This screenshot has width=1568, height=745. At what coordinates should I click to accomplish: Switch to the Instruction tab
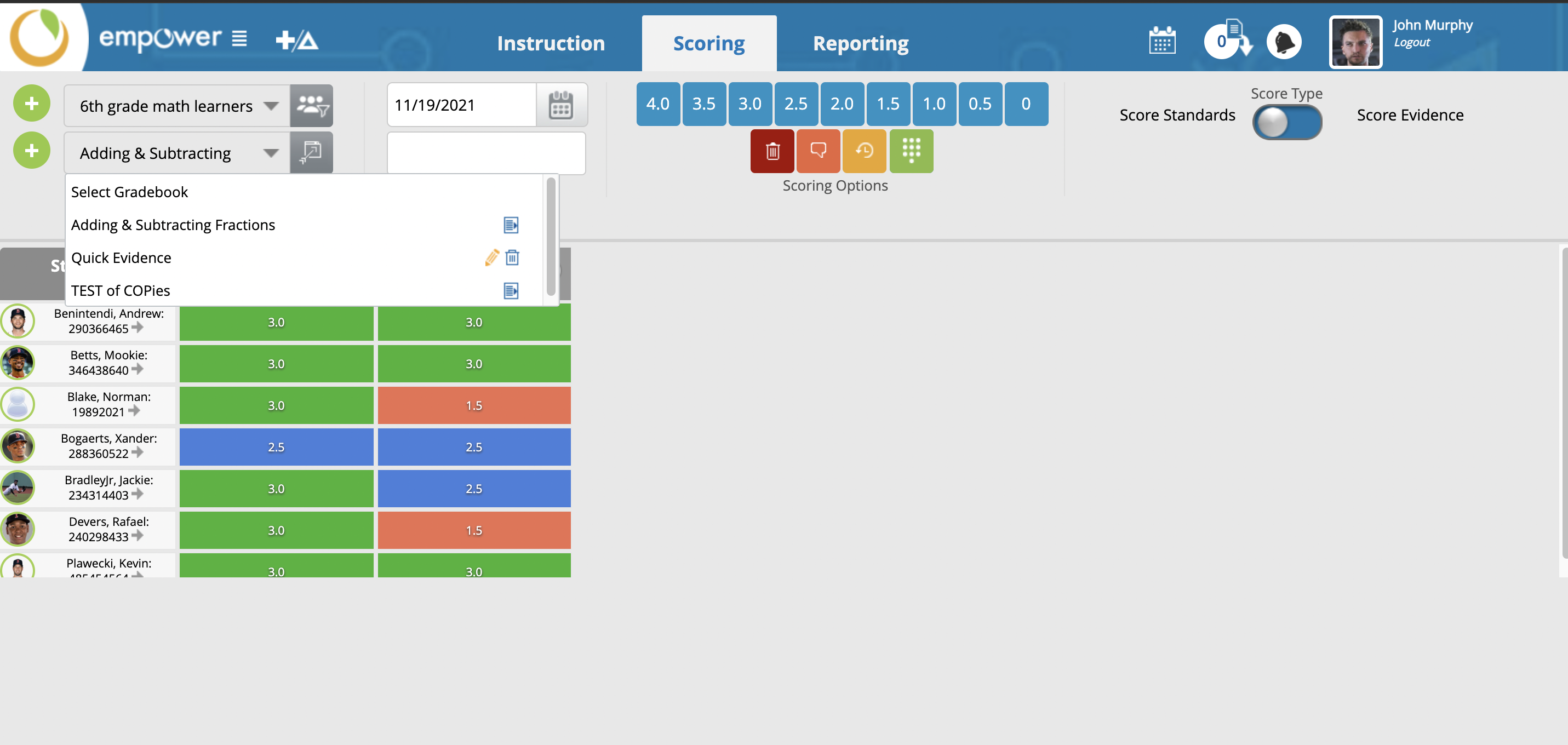(550, 43)
